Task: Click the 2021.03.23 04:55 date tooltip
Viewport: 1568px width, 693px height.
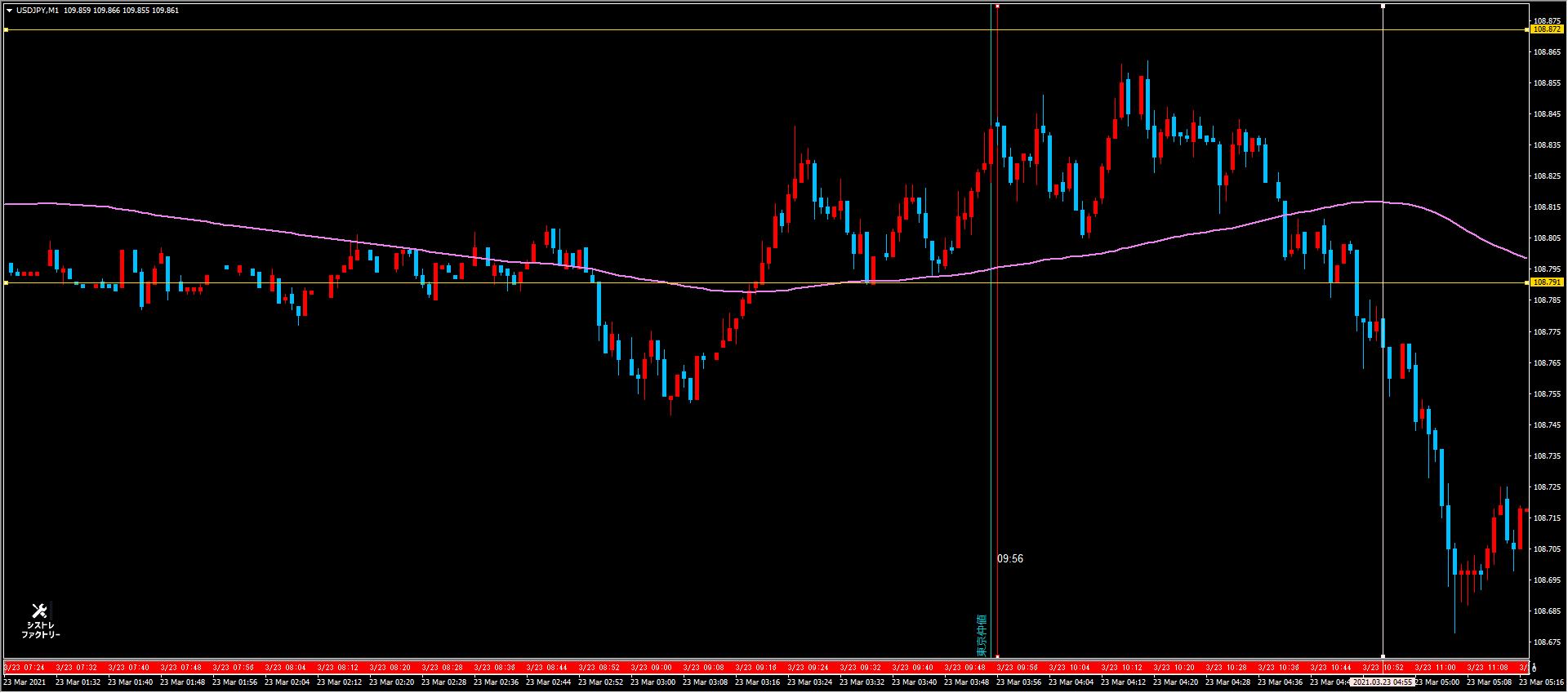Action: click(x=1382, y=682)
